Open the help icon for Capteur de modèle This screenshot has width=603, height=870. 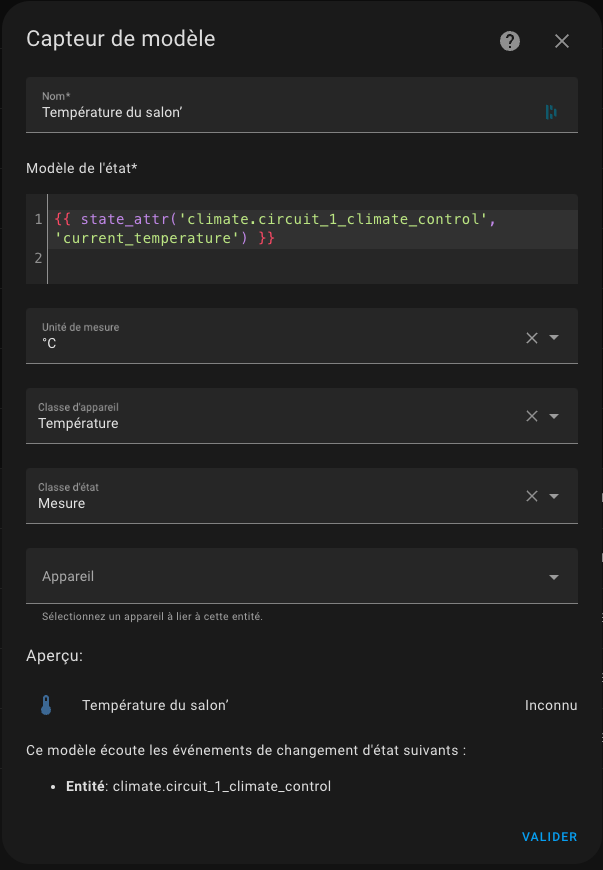click(x=510, y=41)
